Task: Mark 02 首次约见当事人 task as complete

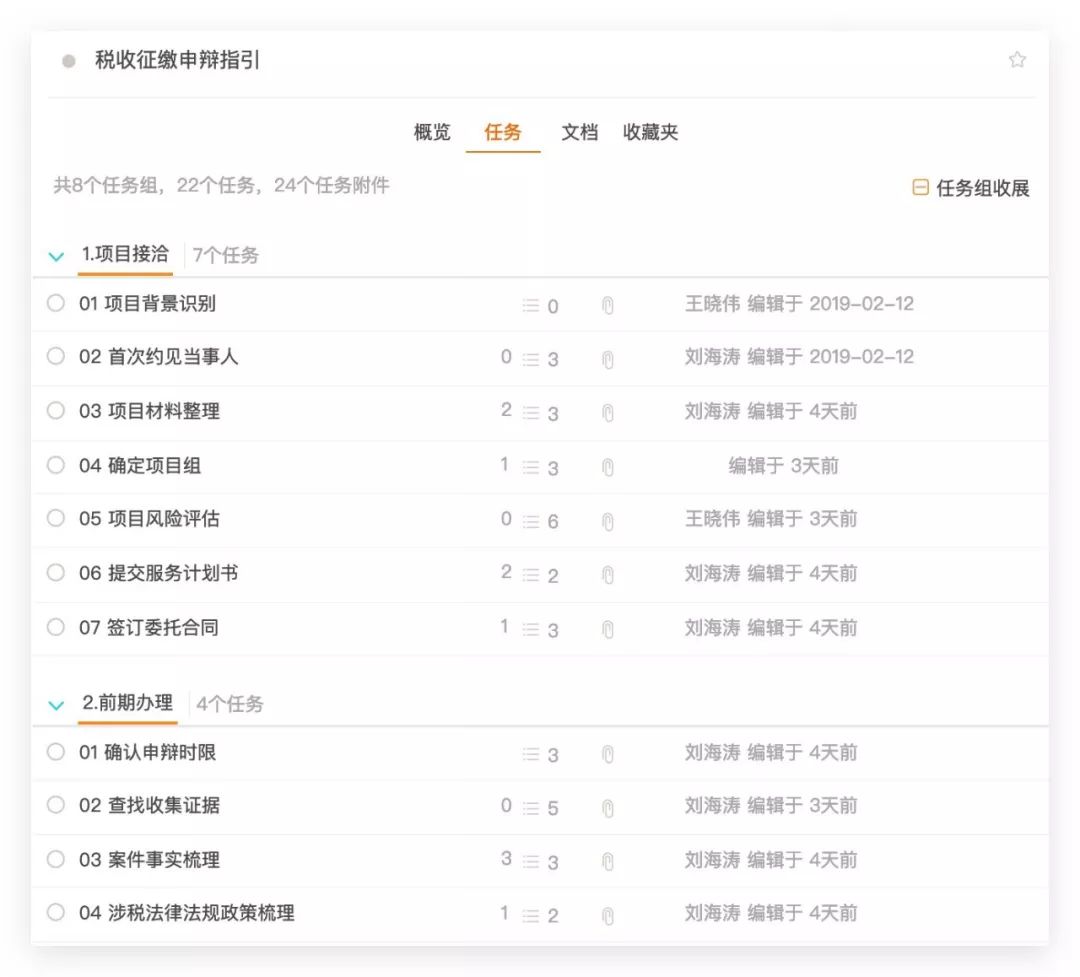Action: (x=56, y=356)
